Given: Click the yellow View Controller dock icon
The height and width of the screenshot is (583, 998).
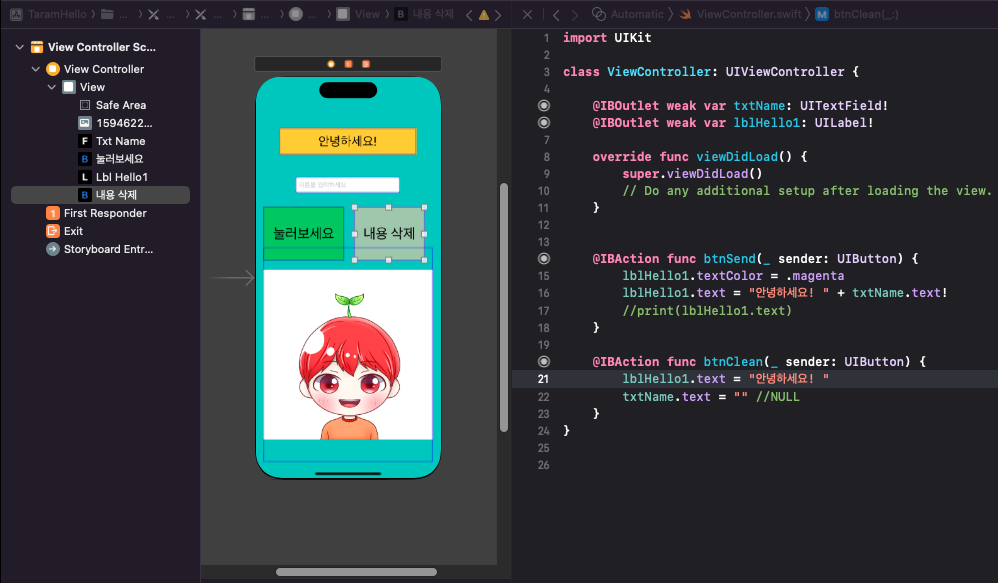Looking at the screenshot, I should coord(331,64).
